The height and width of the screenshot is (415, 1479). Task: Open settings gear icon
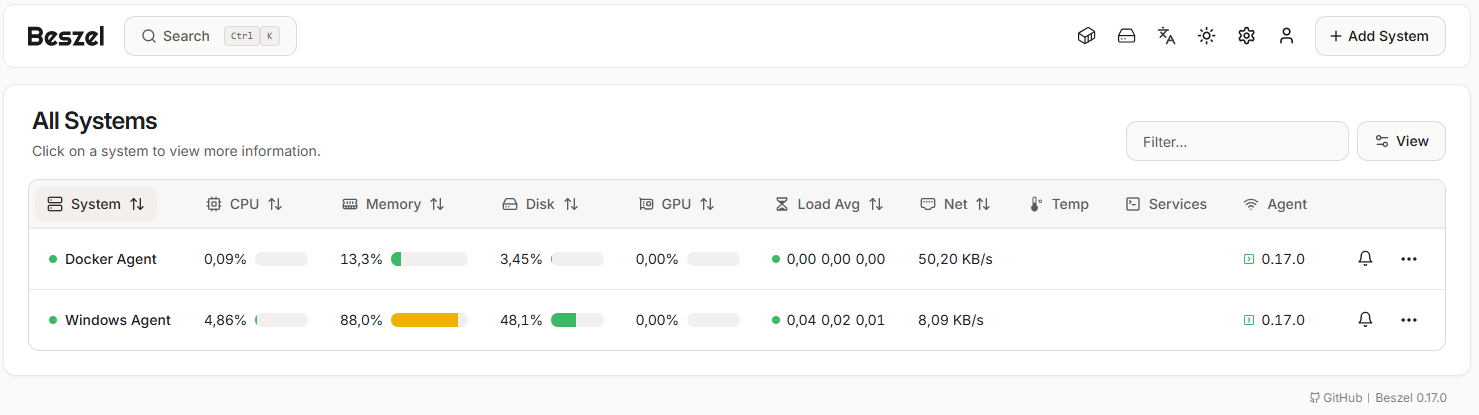click(1246, 36)
